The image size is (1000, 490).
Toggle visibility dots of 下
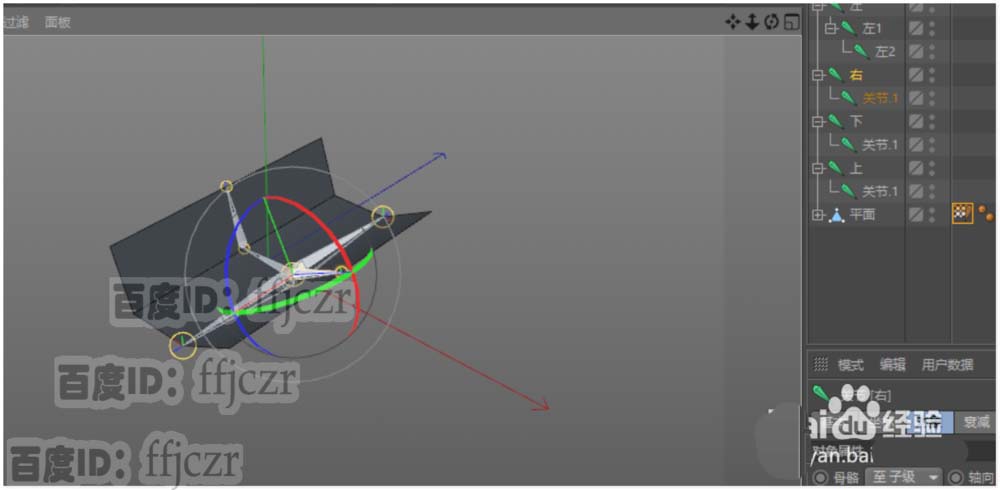tap(932, 121)
